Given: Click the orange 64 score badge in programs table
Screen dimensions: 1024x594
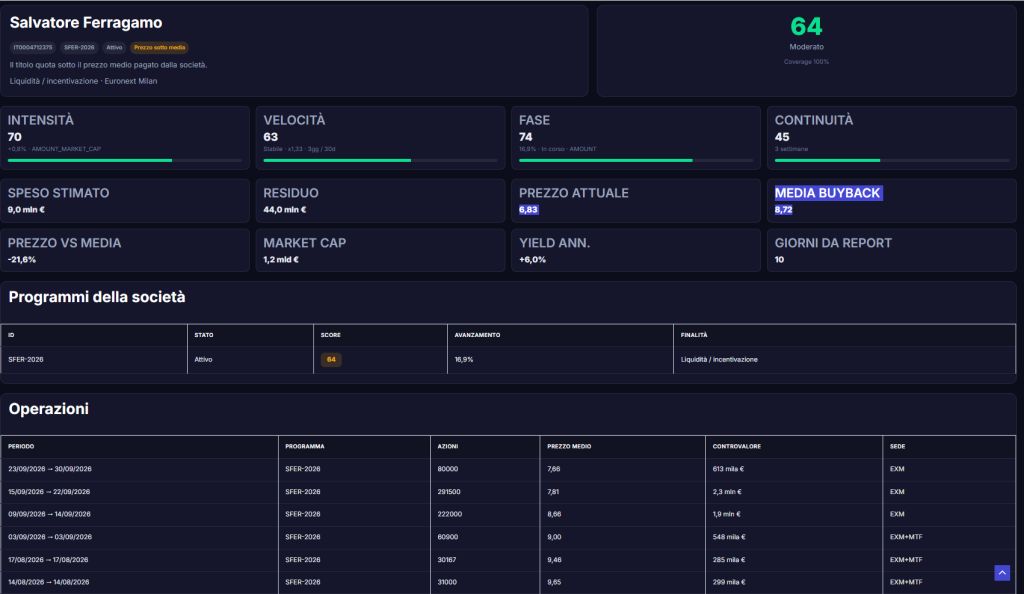Looking at the screenshot, I should pyautogui.click(x=331, y=360).
